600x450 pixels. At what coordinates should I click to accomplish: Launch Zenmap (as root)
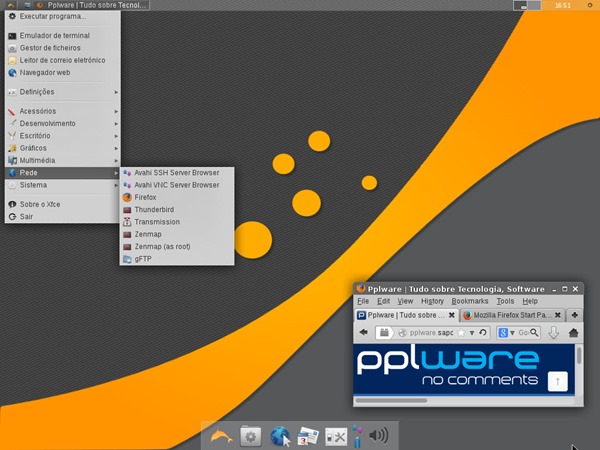click(x=177, y=246)
